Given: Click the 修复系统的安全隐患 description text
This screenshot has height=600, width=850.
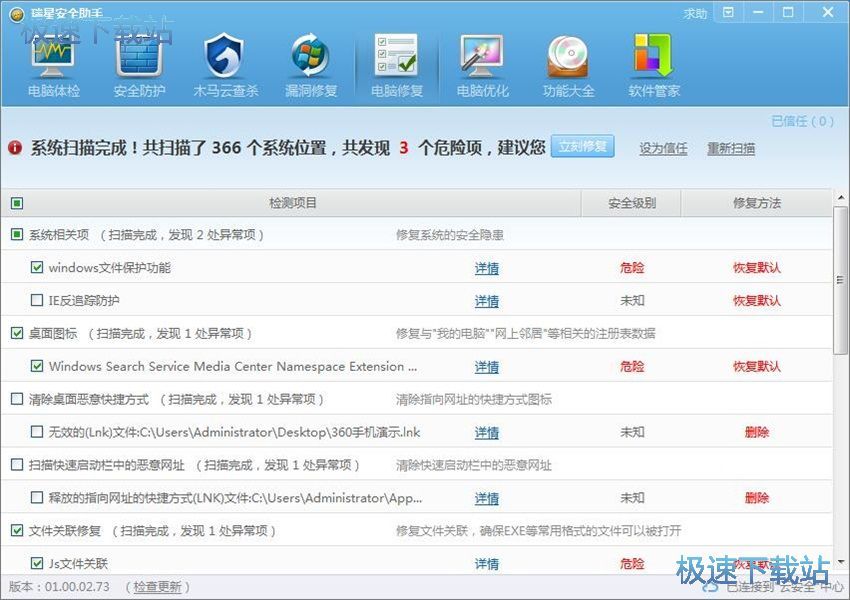Looking at the screenshot, I should (449, 235).
